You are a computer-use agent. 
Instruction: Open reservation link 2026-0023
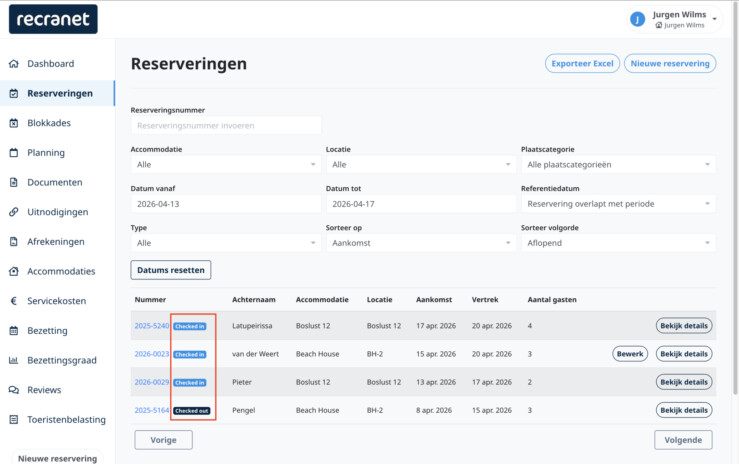[151, 354]
